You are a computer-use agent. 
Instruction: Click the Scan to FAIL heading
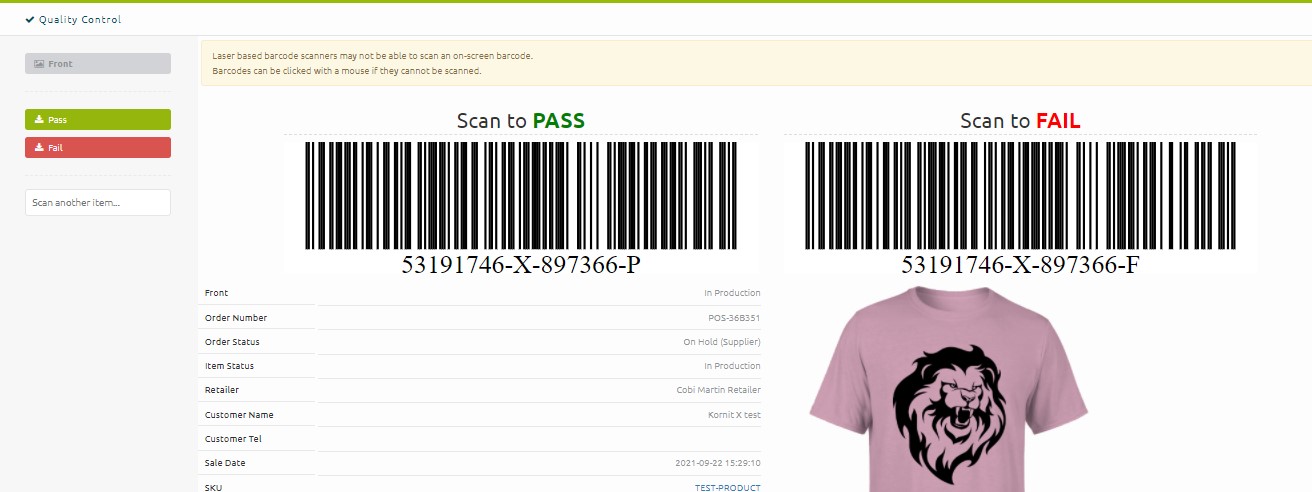1020,121
